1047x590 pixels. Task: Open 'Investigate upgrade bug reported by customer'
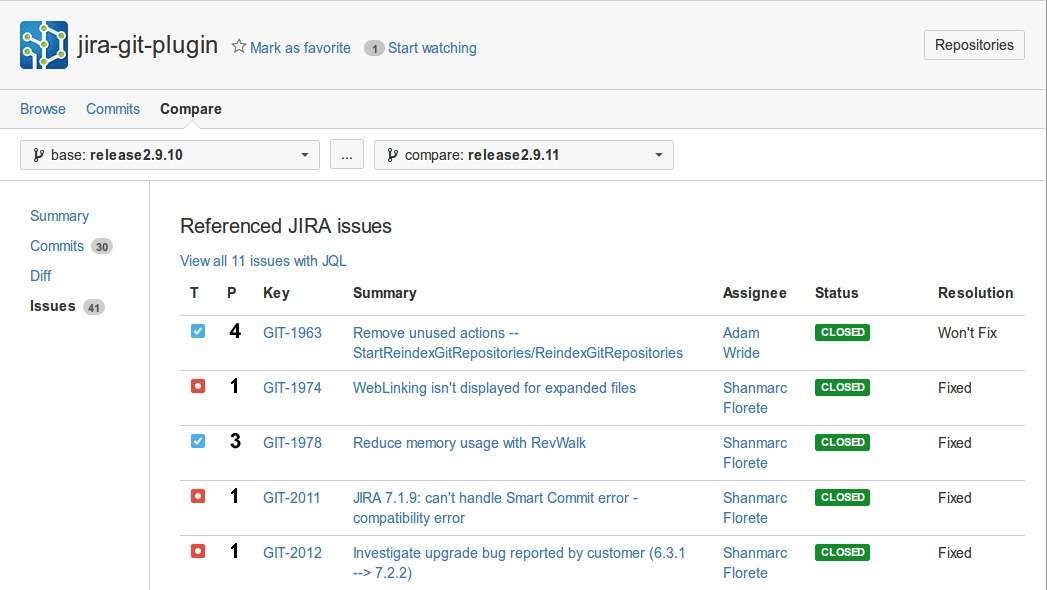pos(519,563)
